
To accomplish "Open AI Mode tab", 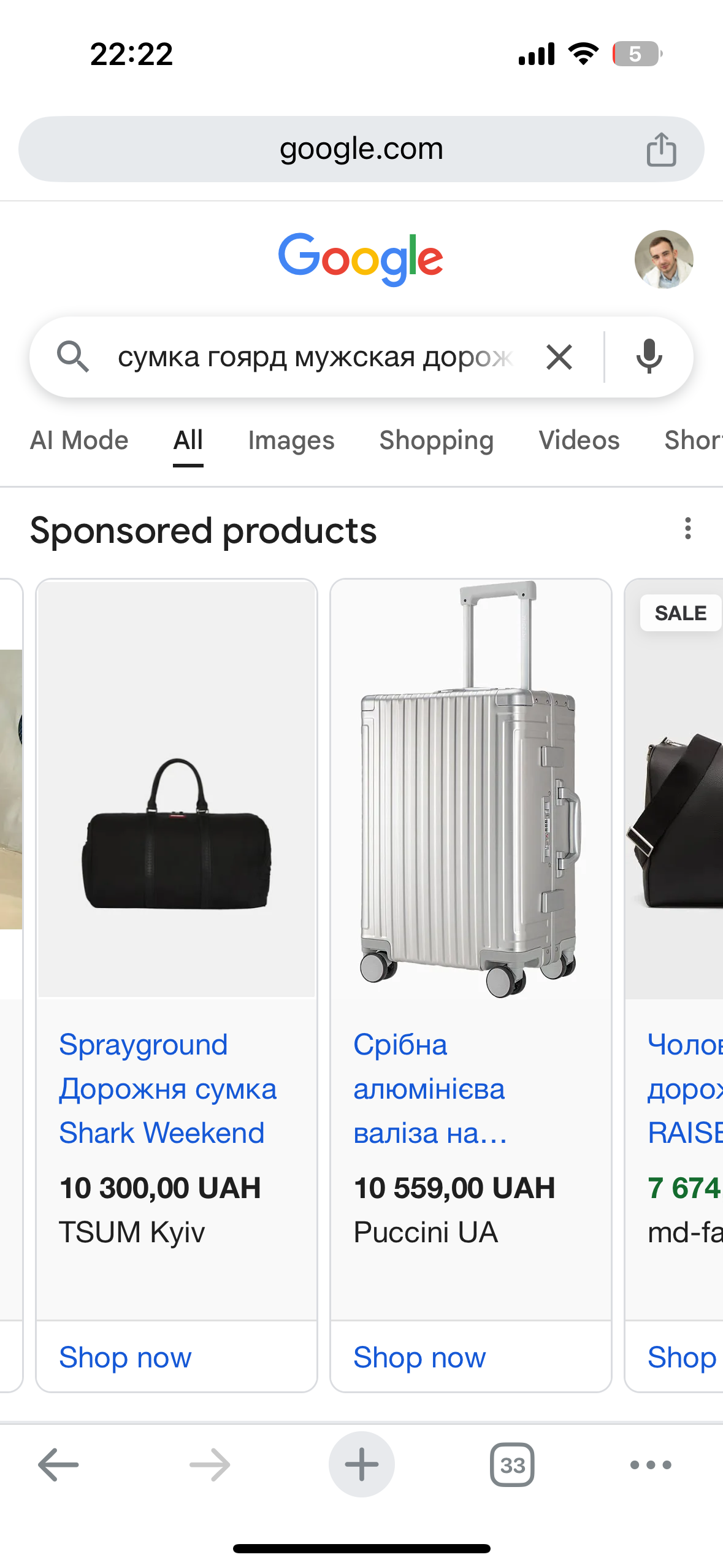I will [79, 440].
